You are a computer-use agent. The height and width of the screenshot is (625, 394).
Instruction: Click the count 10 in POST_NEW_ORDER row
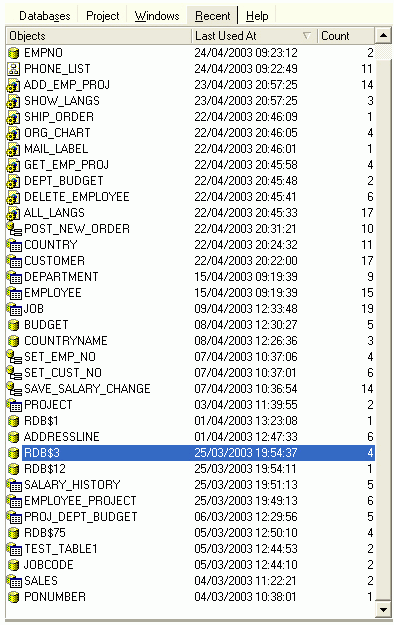[367, 229]
